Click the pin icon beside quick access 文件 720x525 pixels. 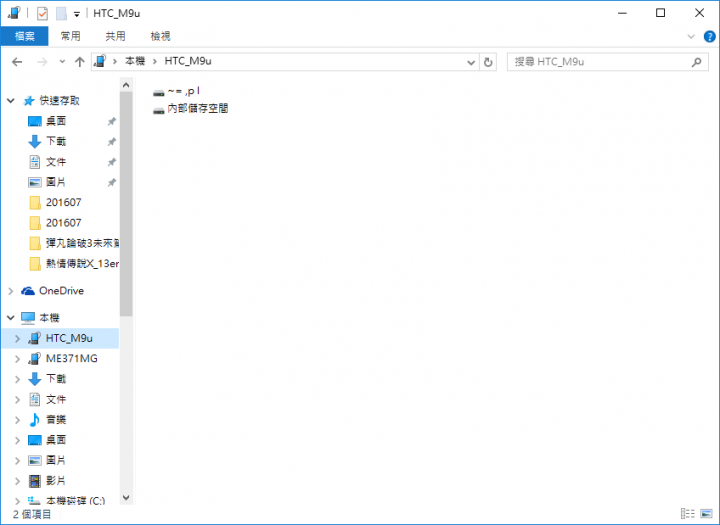point(112,162)
